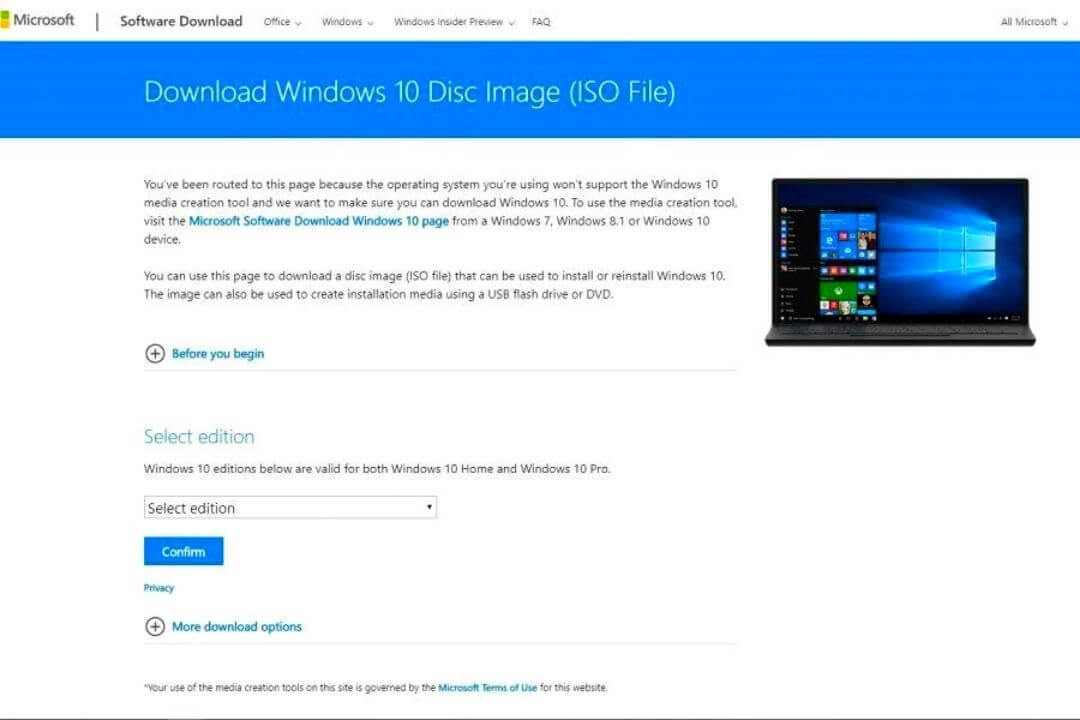
Task: Open the Privacy link
Action: pyautogui.click(x=158, y=588)
